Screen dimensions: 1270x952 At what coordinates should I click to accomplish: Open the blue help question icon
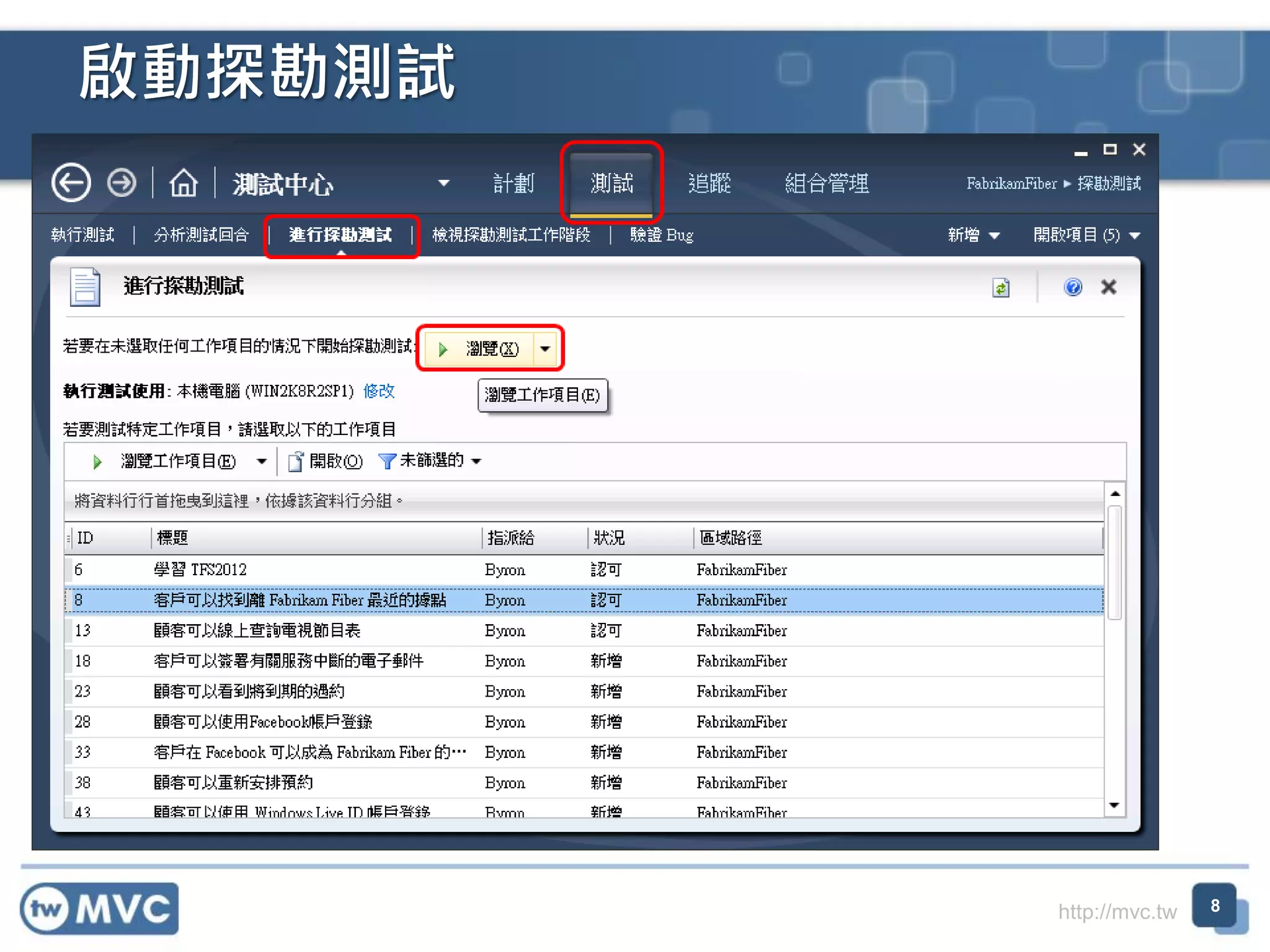(x=1073, y=287)
